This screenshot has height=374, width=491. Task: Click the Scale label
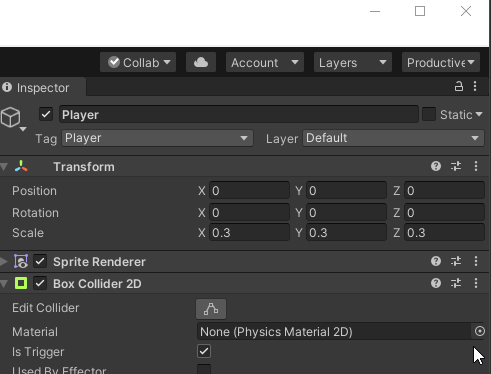[x=28, y=233]
